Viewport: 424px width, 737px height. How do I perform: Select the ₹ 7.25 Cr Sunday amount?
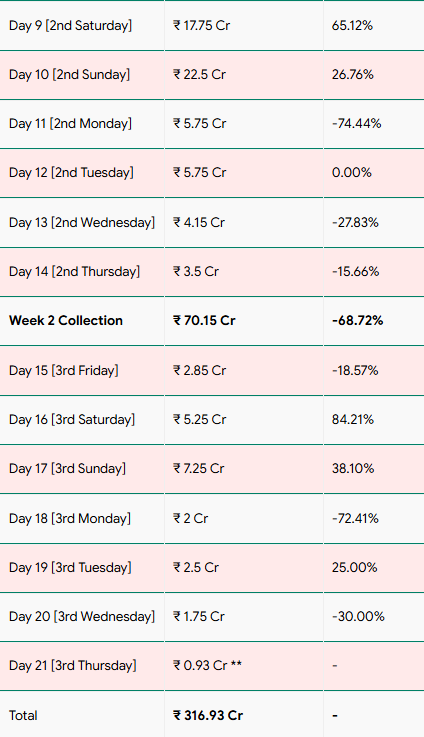pyautogui.click(x=199, y=469)
